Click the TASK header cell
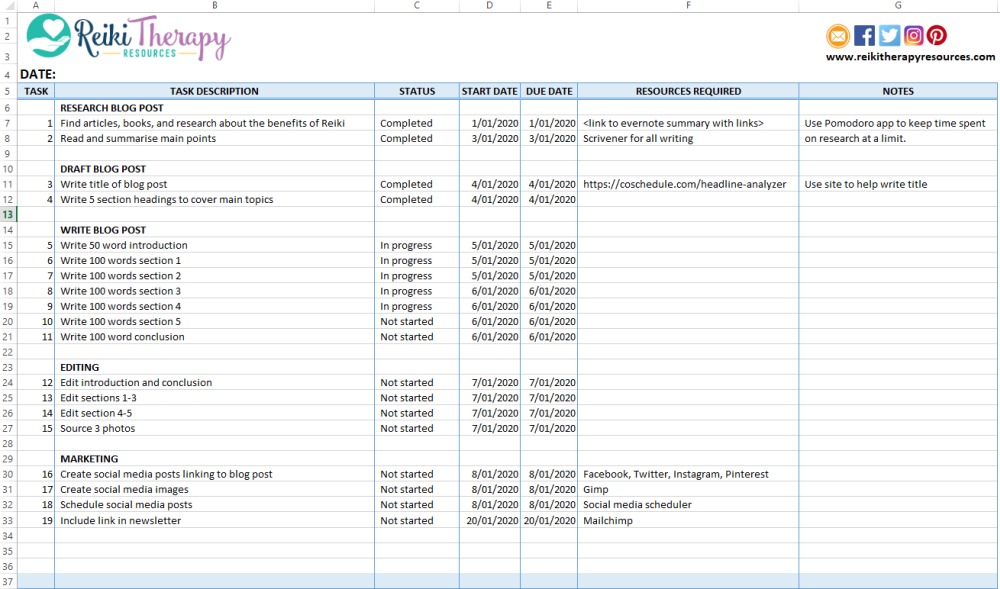 click(36, 91)
